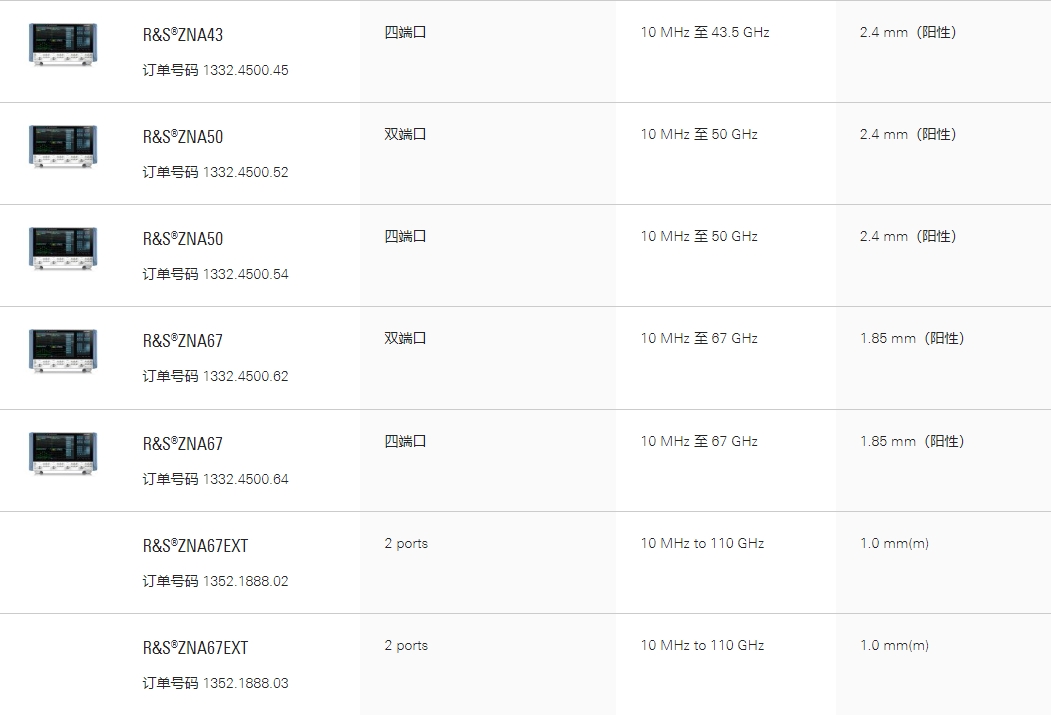Image resolution: width=1051 pixels, height=715 pixels.
Task: Open the two-port R&S ZNA67 product name
Action: click(182, 341)
